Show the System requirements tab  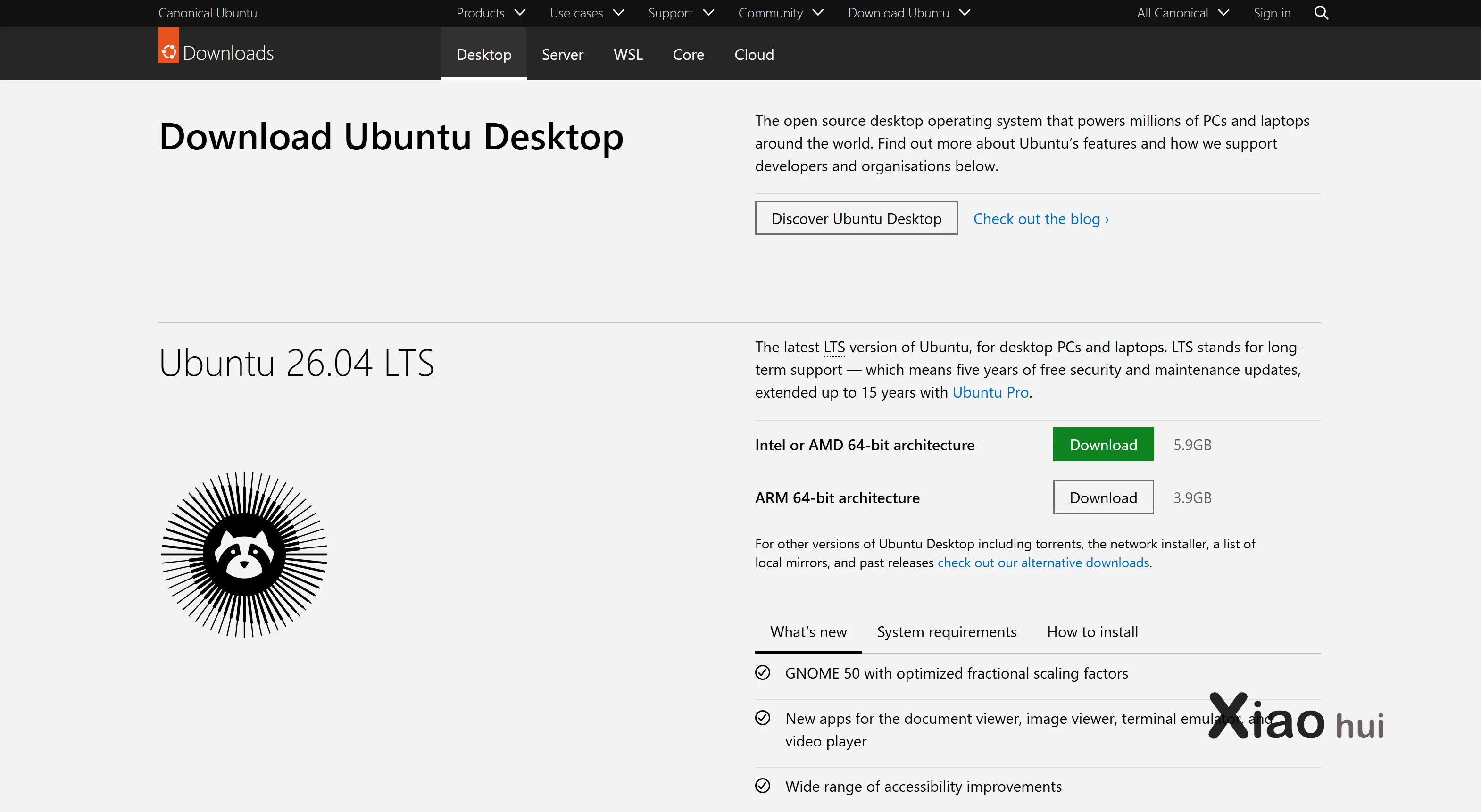tap(946, 631)
